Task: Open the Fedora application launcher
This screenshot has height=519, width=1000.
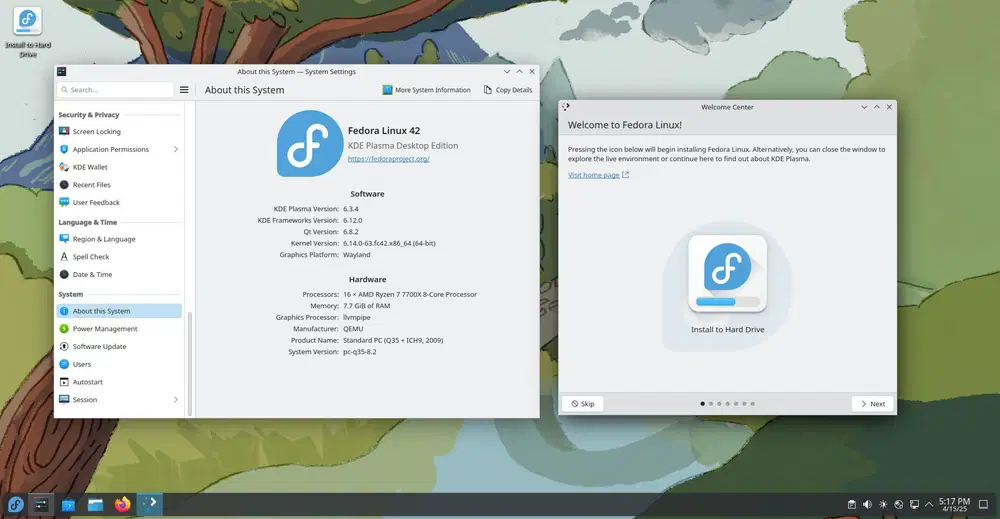Action: point(15,505)
